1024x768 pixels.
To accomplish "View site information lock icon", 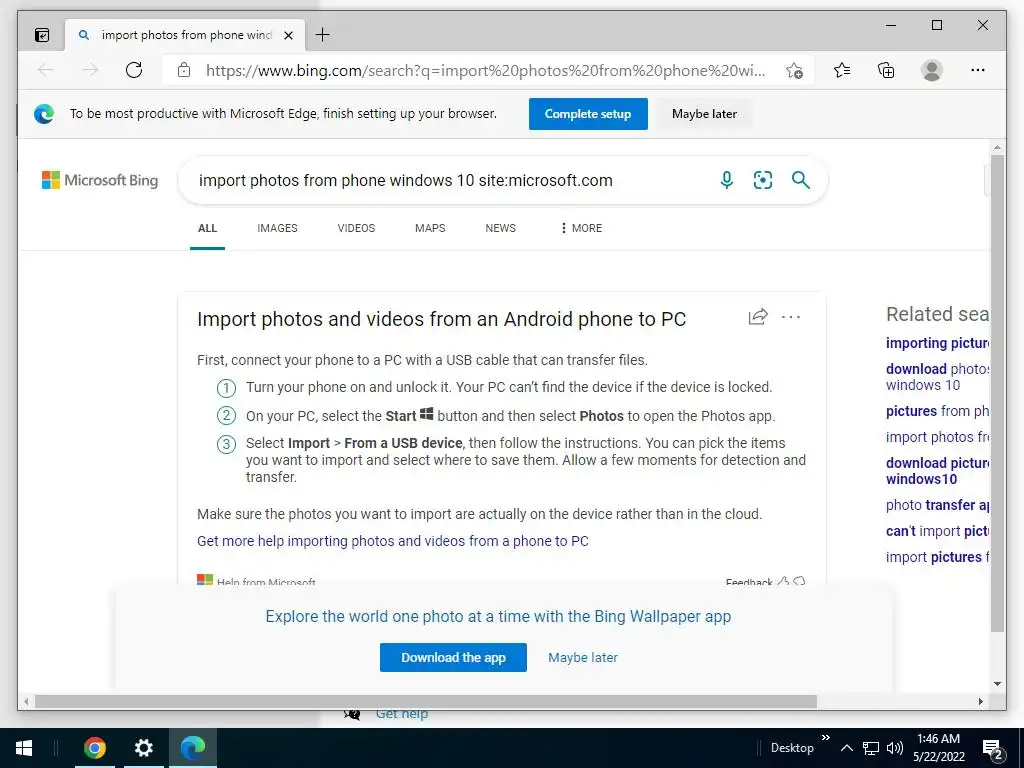I will [184, 70].
